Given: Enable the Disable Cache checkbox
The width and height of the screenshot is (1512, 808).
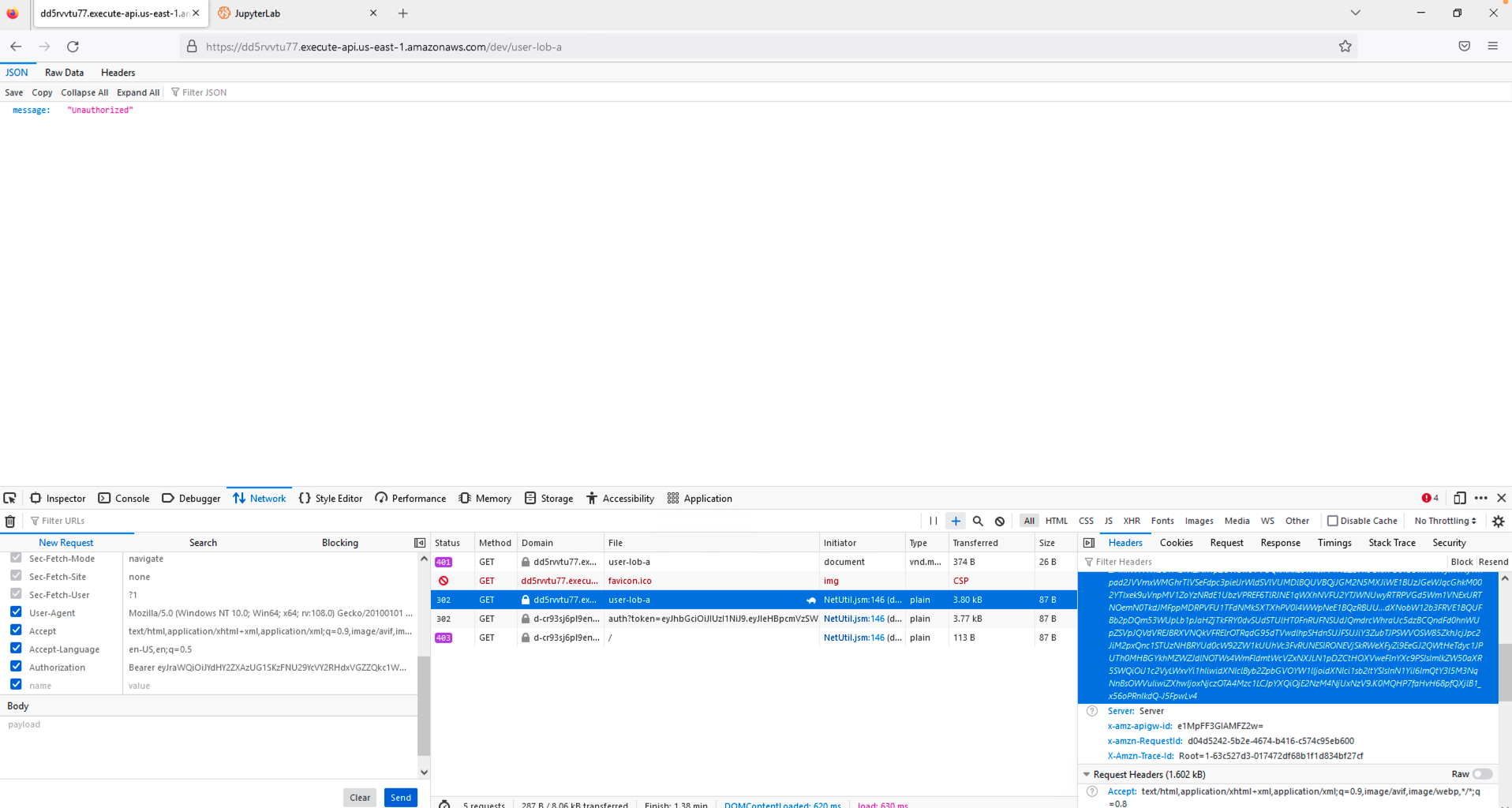Looking at the screenshot, I should [x=1333, y=521].
